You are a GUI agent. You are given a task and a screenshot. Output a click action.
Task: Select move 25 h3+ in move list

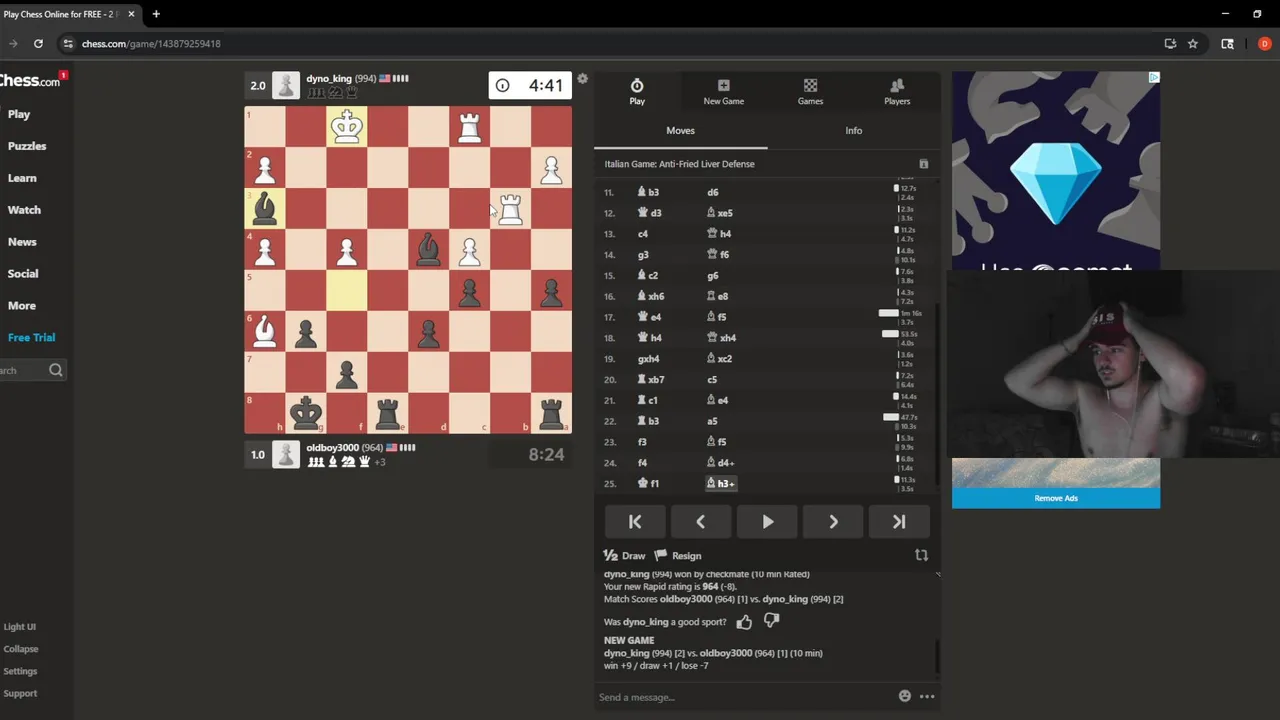721,484
